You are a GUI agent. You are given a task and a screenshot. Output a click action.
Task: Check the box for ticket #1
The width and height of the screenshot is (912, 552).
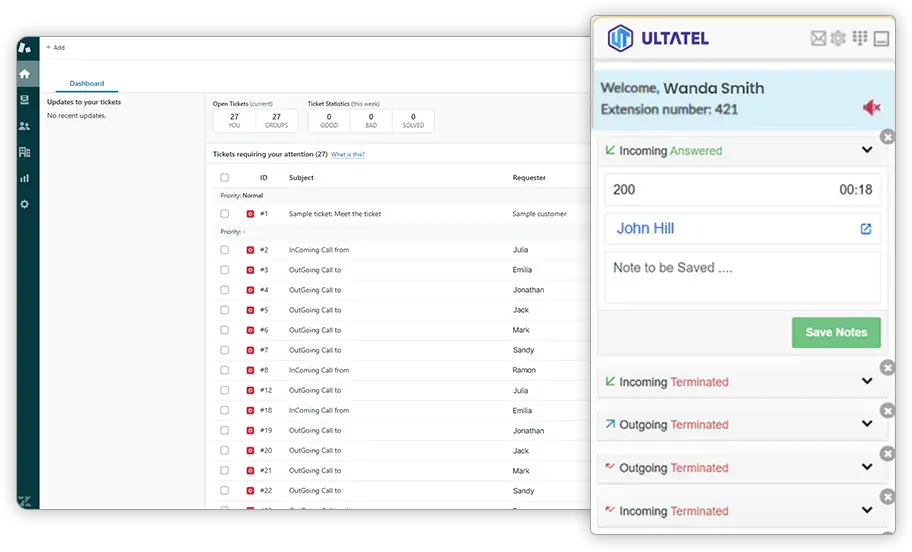224,214
